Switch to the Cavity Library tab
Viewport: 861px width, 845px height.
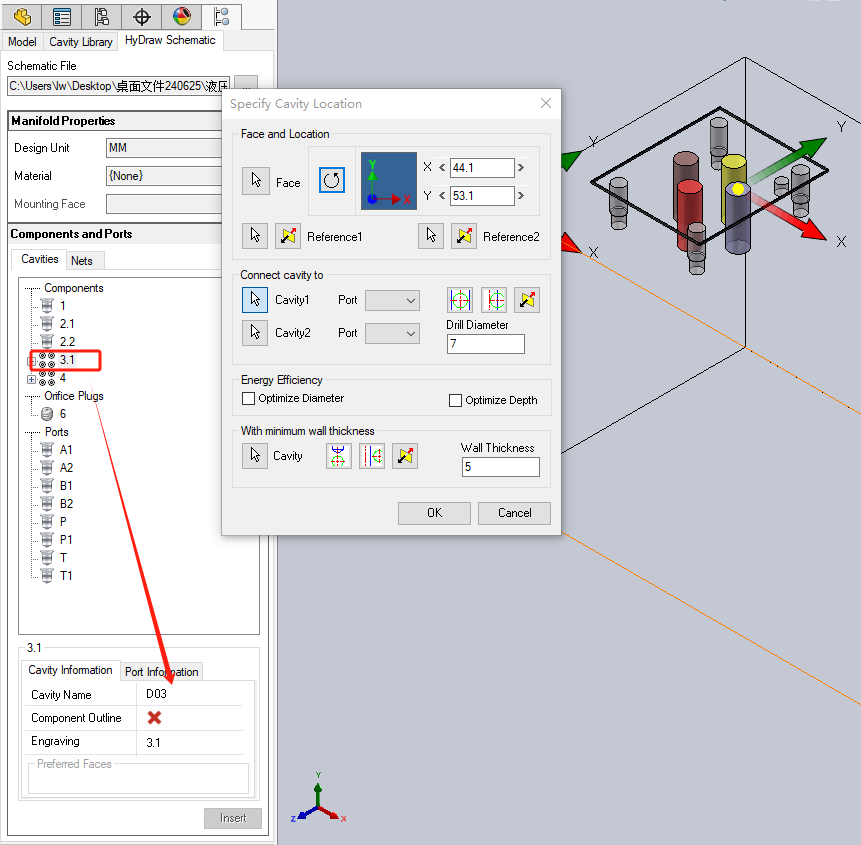point(81,42)
